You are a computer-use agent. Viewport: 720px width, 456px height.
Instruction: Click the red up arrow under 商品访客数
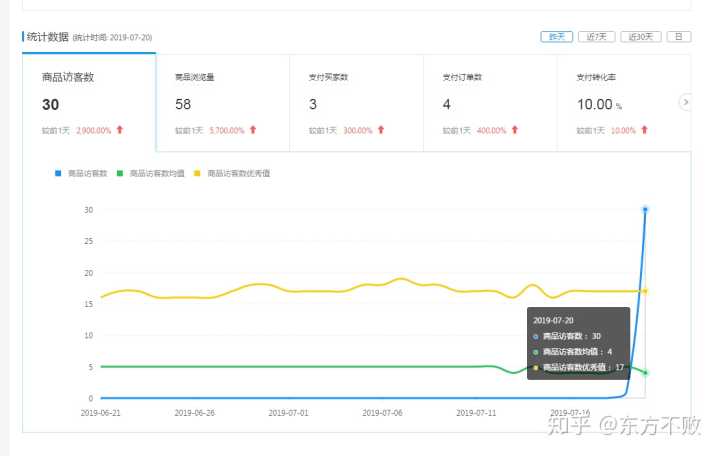coord(120,130)
